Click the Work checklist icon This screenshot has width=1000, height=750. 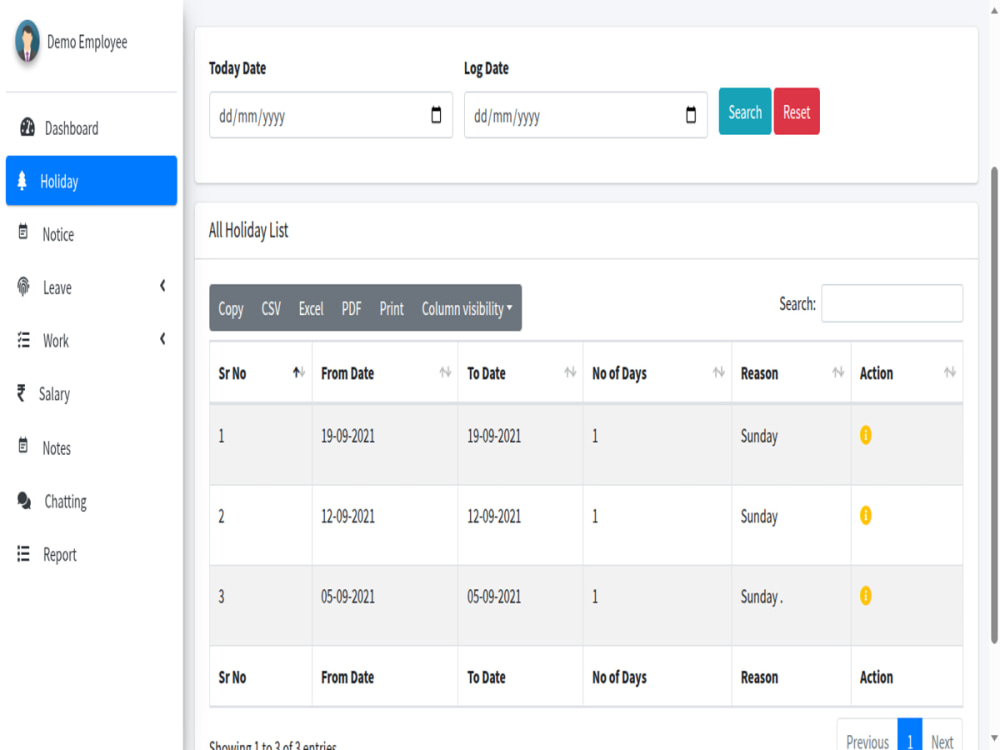click(x=24, y=340)
